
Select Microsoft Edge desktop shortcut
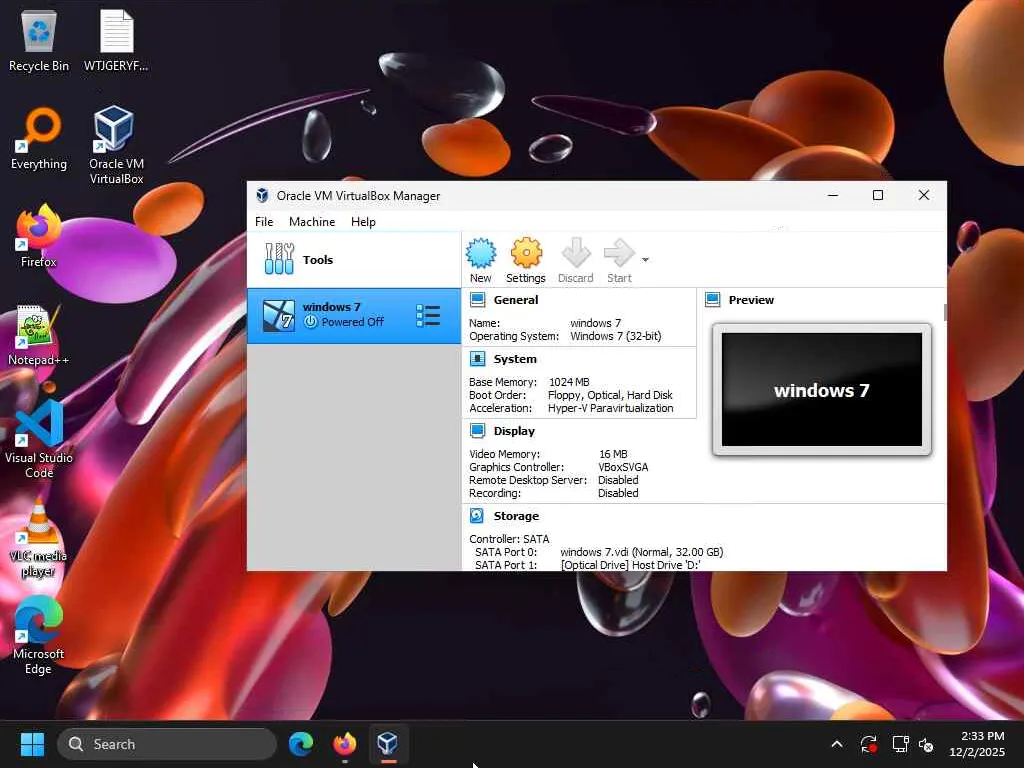[x=39, y=635]
